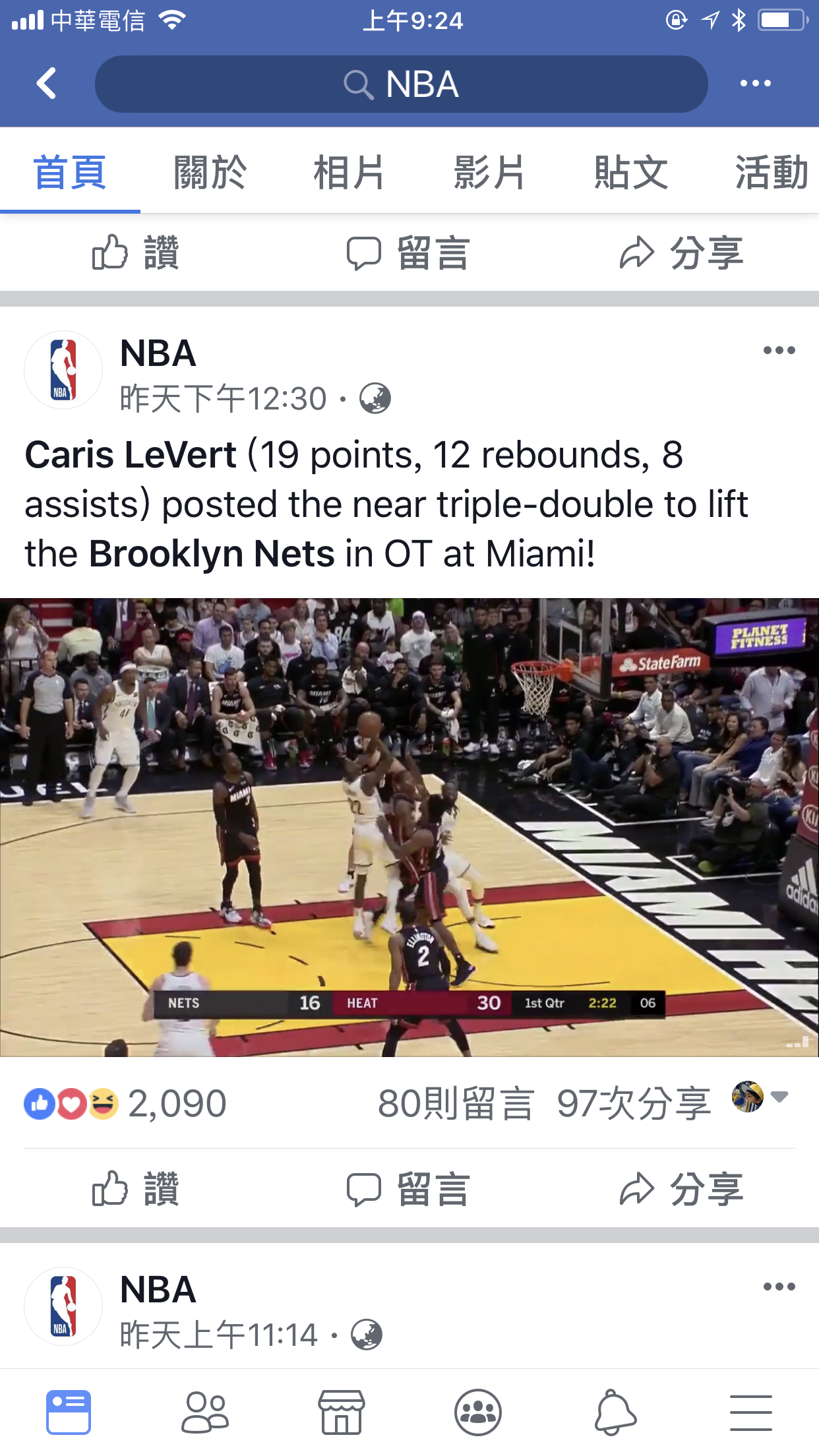Tap 分享 under the Nets video
This screenshot has width=819, height=1456.
681,1188
